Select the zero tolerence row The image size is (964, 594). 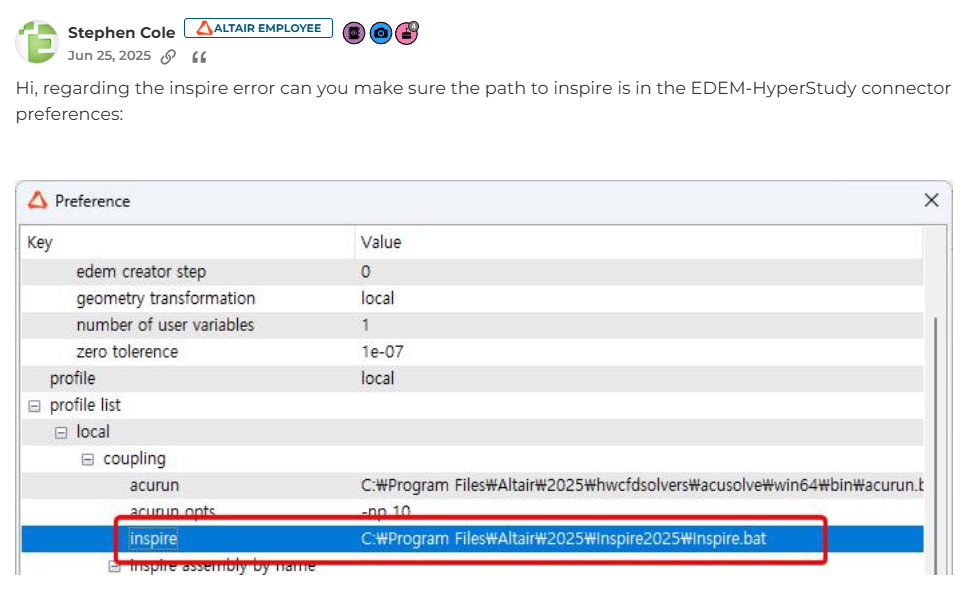point(472,352)
